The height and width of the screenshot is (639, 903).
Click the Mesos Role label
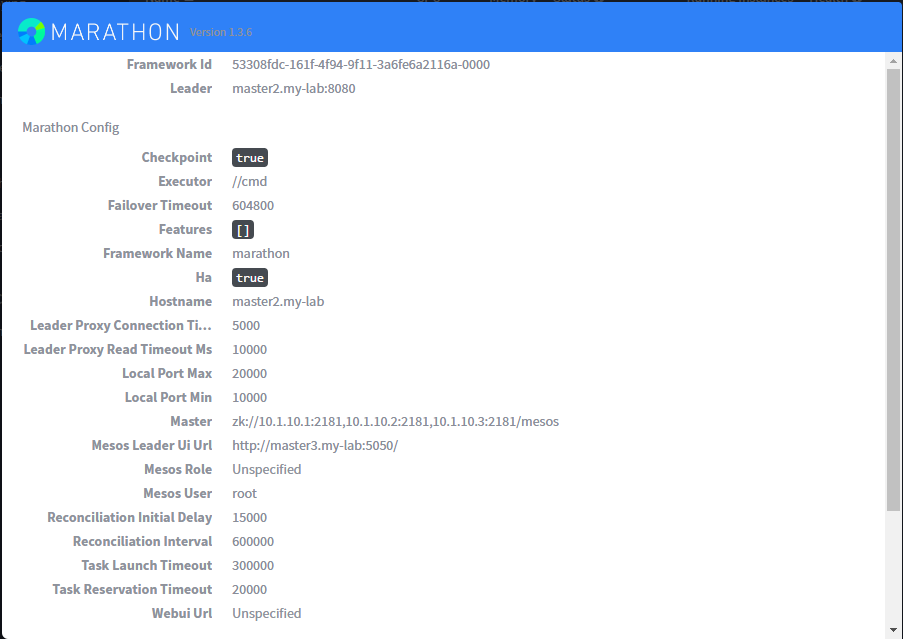(x=178, y=470)
